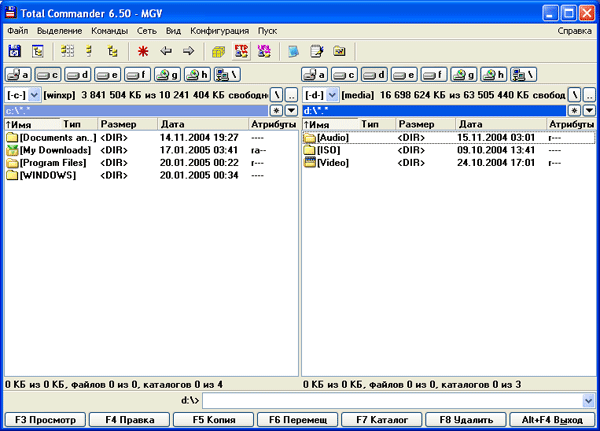Click the F5 Копия button
Image resolution: width=600 pixels, height=431 pixels.
click(x=214, y=420)
